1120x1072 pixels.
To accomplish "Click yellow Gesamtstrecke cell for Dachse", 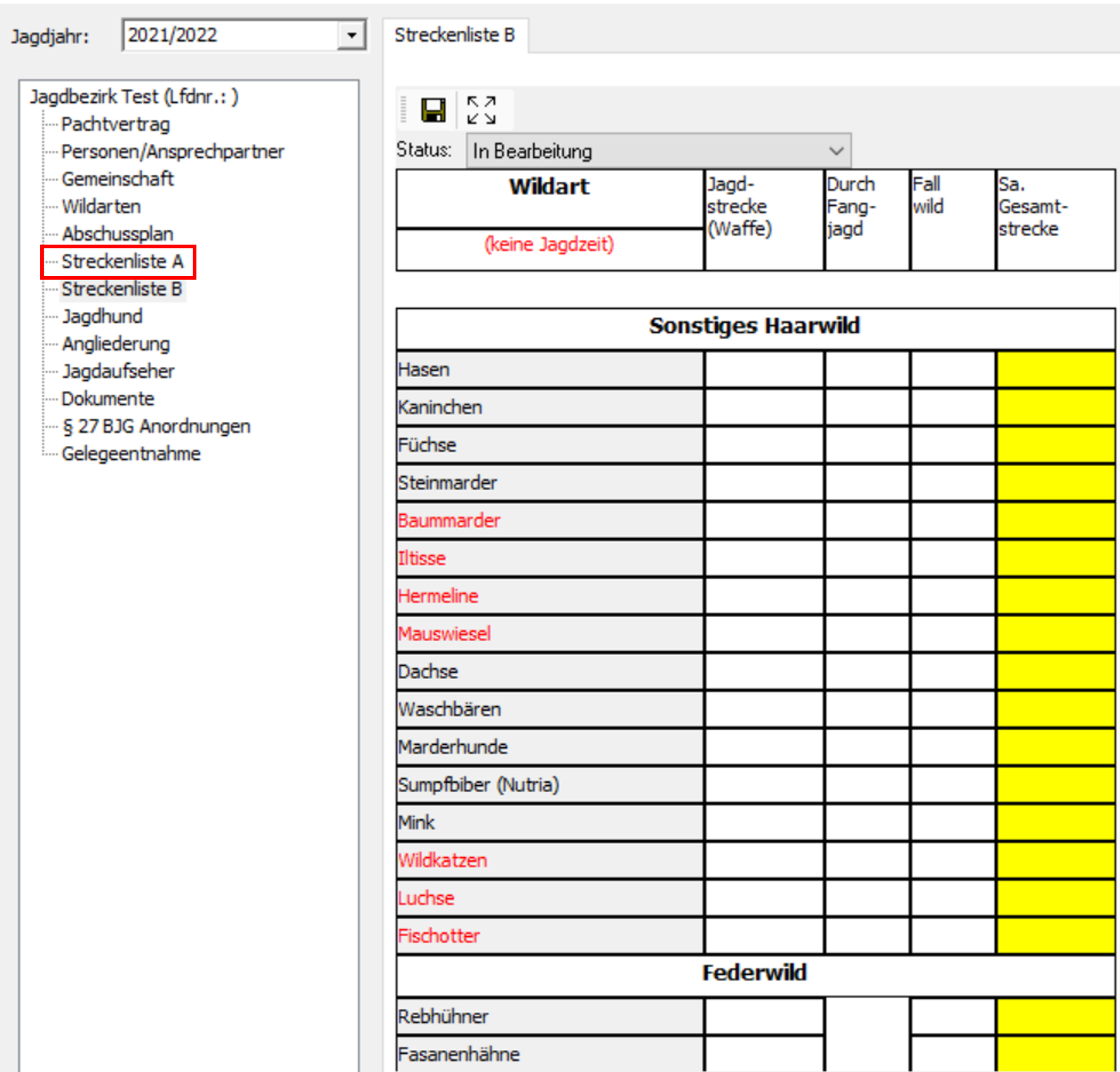I will [x=1055, y=671].
